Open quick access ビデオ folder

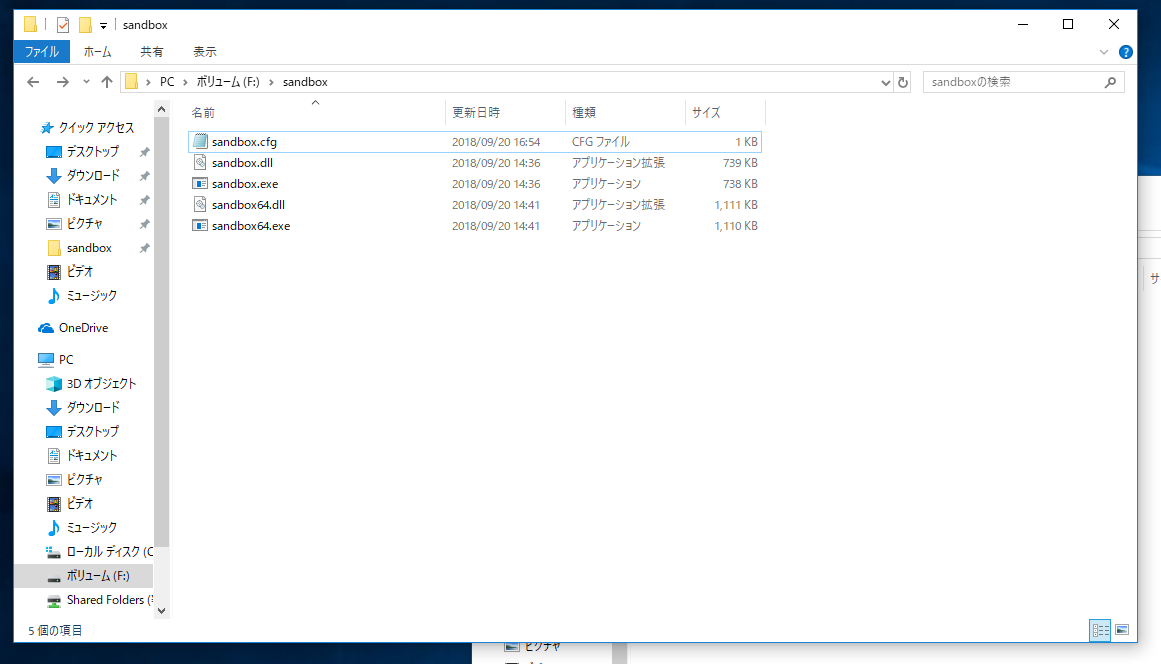[80, 272]
